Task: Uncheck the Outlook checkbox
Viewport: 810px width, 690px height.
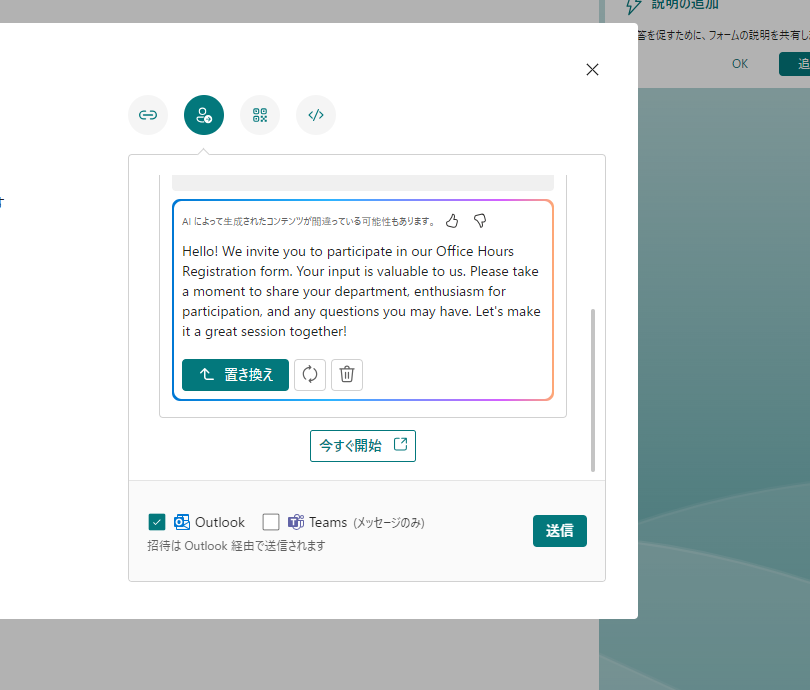Action: pyautogui.click(x=156, y=521)
